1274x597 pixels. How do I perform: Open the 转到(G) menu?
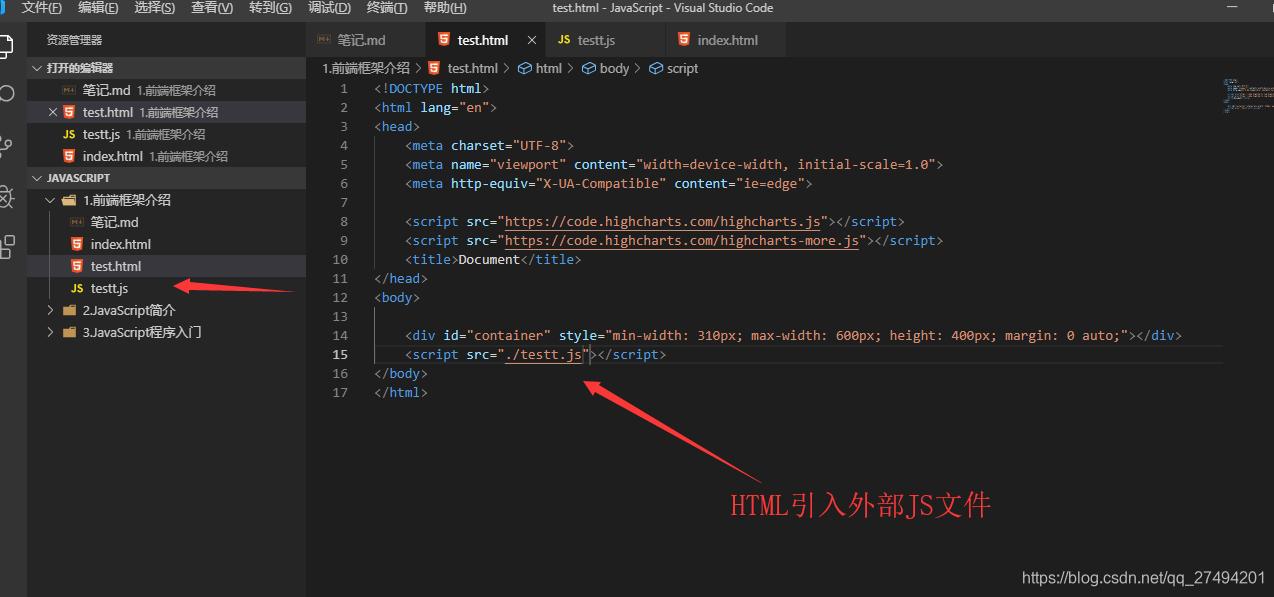(270, 8)
